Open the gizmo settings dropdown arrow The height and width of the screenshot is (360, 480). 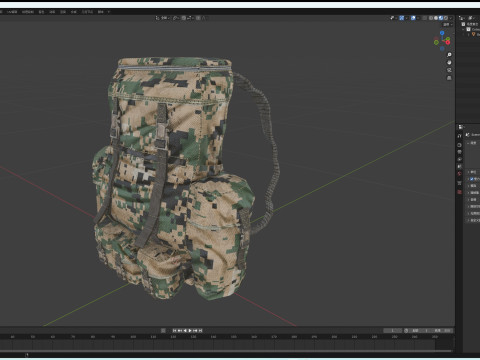point(407,18)
